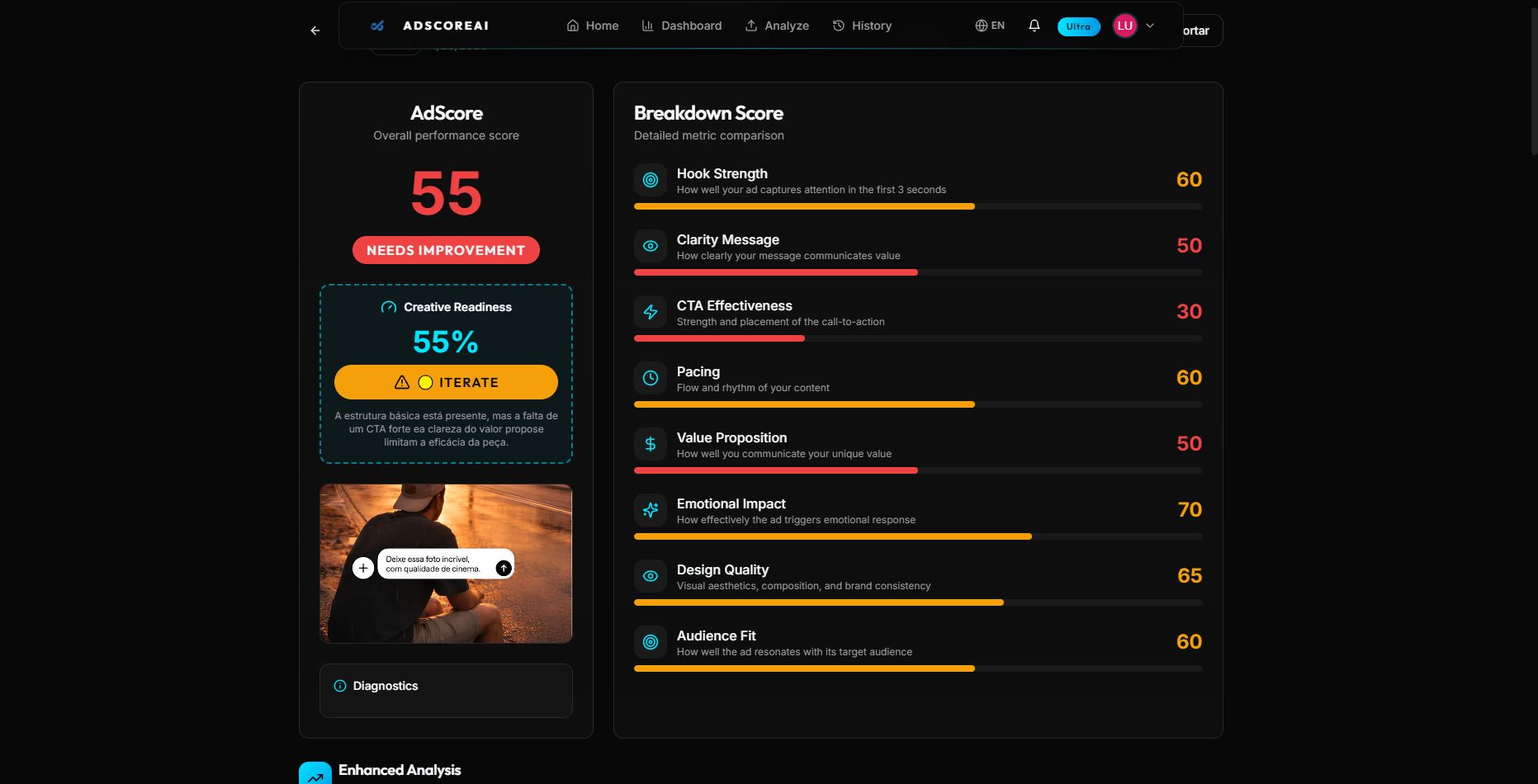Open notifications via the bell icon
The width and height of the screenshot is (1538, 784).
[1034, 25]
